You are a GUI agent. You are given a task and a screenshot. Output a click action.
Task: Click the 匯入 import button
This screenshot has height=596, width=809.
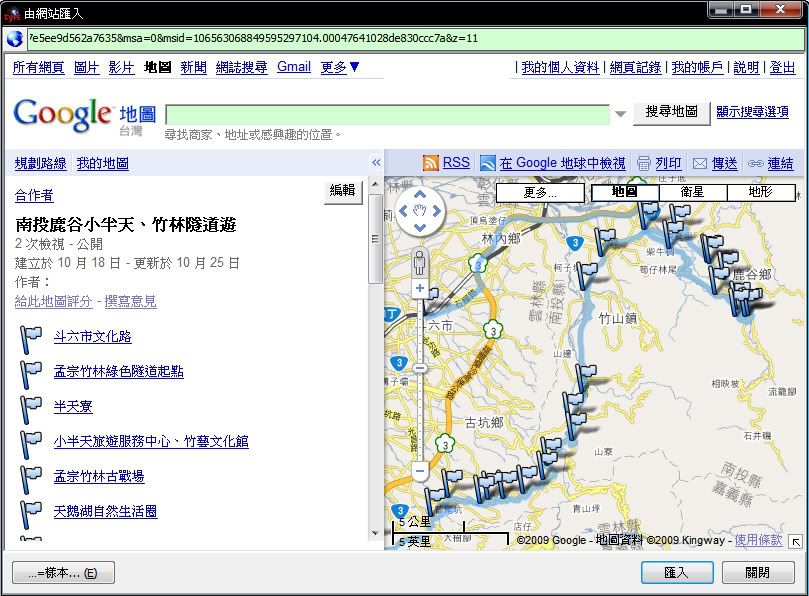(x=677, y=573)
